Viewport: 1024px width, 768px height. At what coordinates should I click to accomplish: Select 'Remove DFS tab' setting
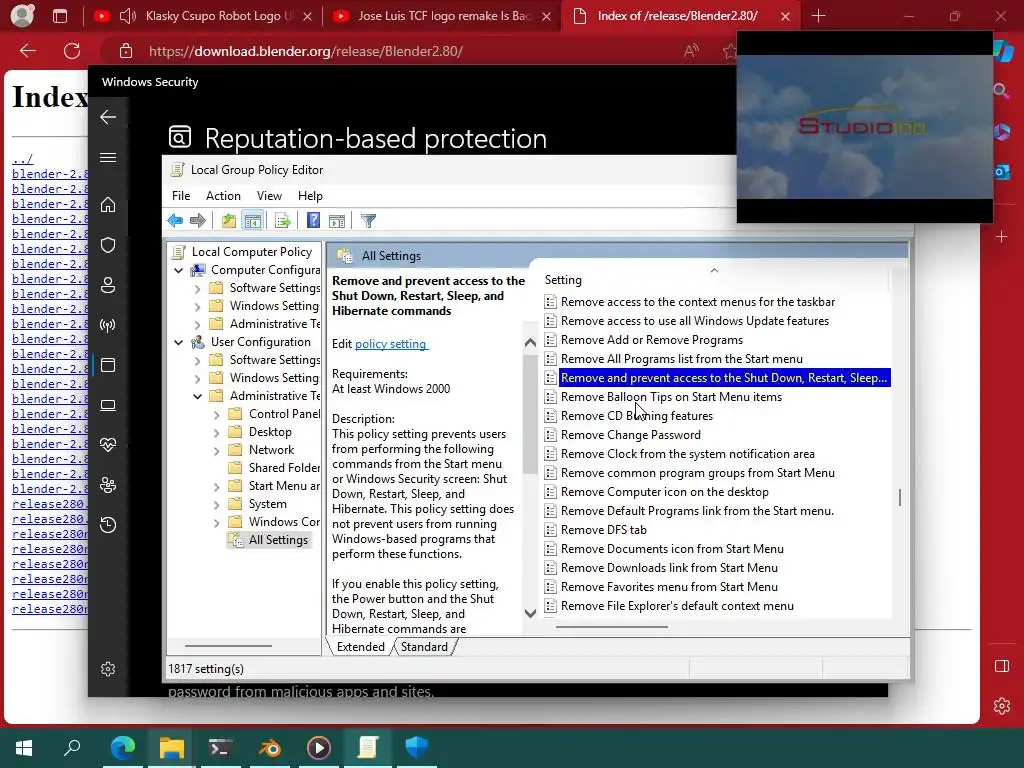tap(604, 530)
